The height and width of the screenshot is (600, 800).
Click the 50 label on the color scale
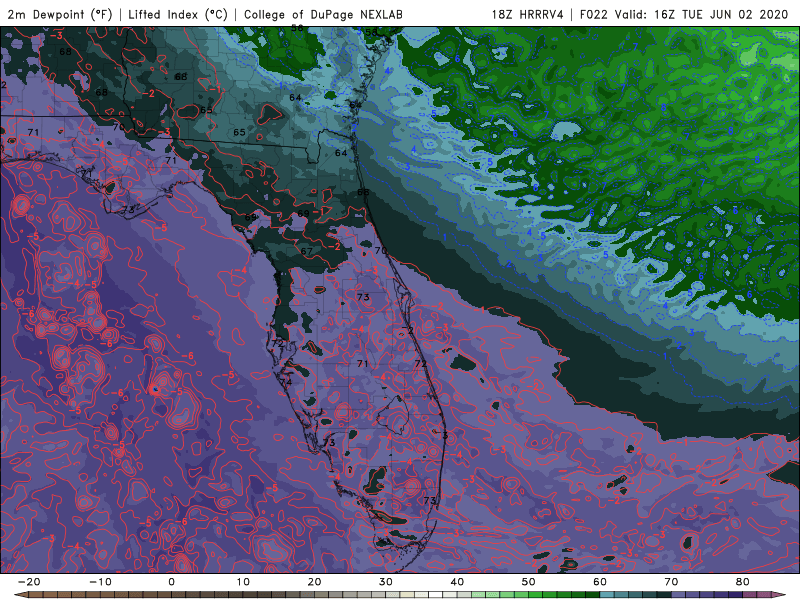click(529, 582)
